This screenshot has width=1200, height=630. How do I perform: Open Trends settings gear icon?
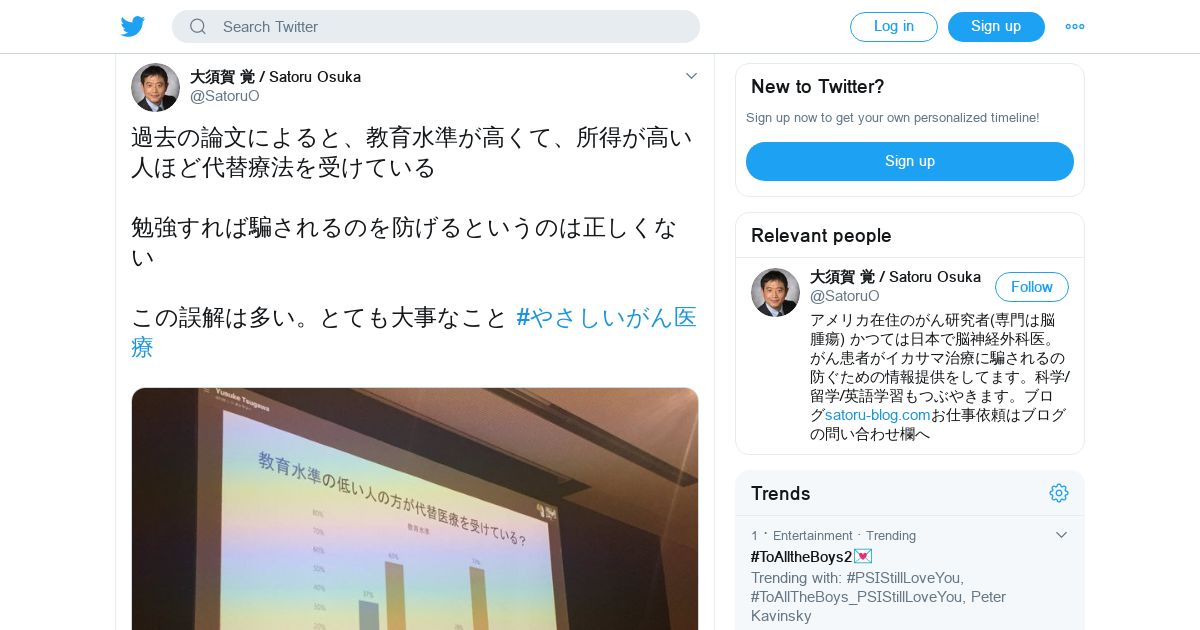[1059, 493]
